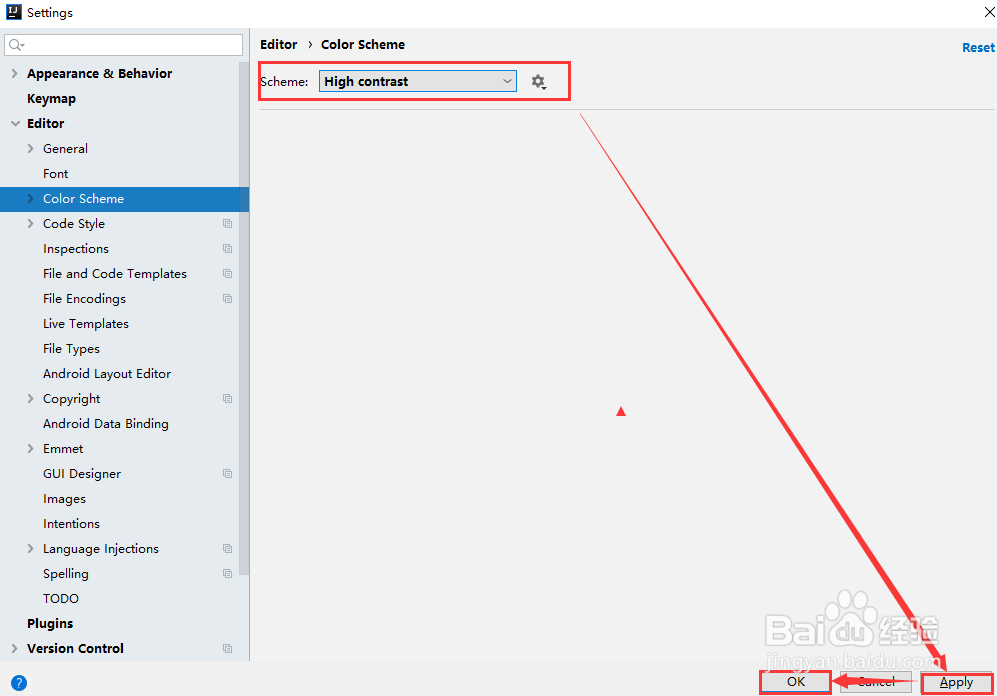This screenshot has height=696, width=997.
Task: Select TODO settings
Action: 61,599
